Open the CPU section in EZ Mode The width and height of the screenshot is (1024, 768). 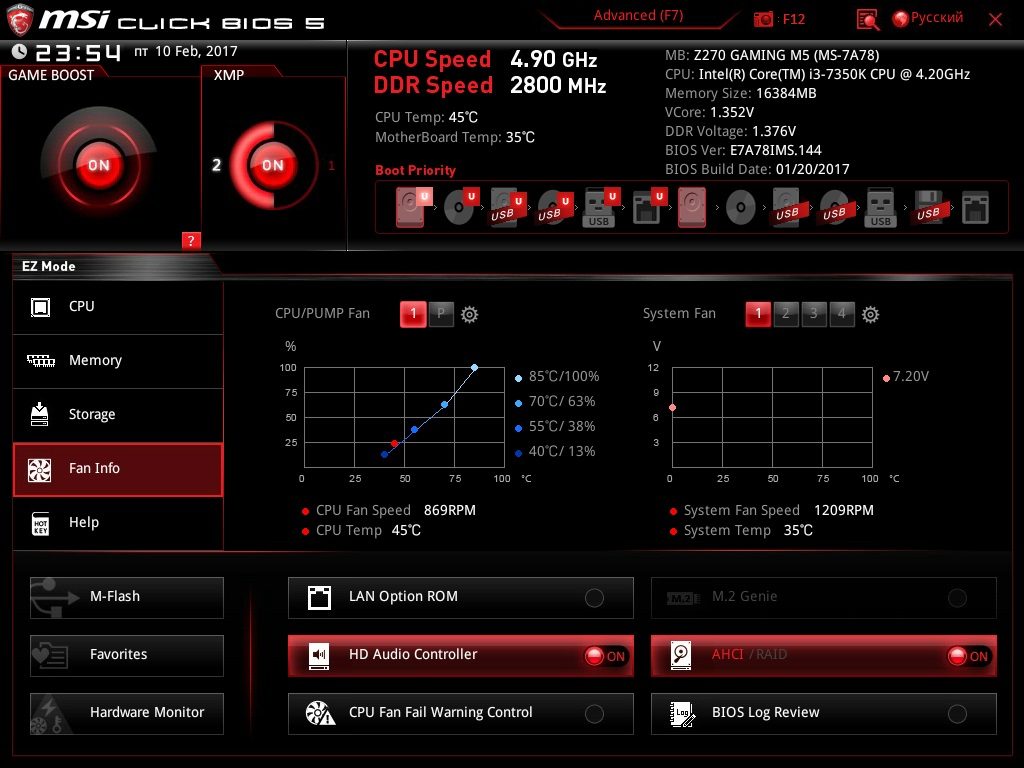(x=118, y=307)
